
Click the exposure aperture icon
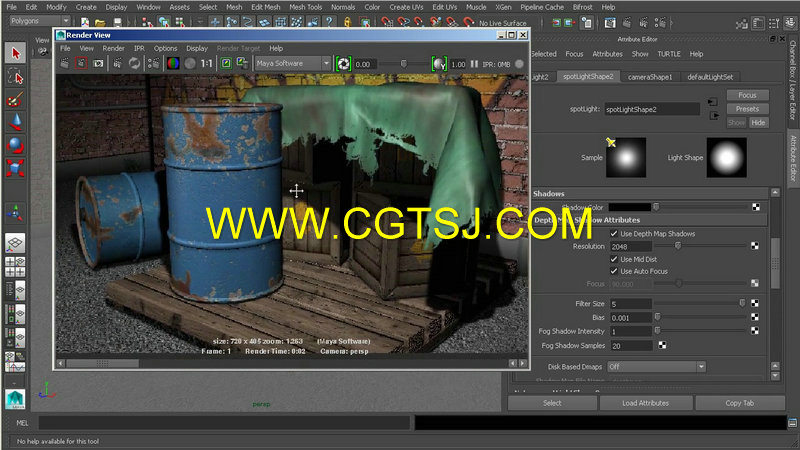click(343, 64)
